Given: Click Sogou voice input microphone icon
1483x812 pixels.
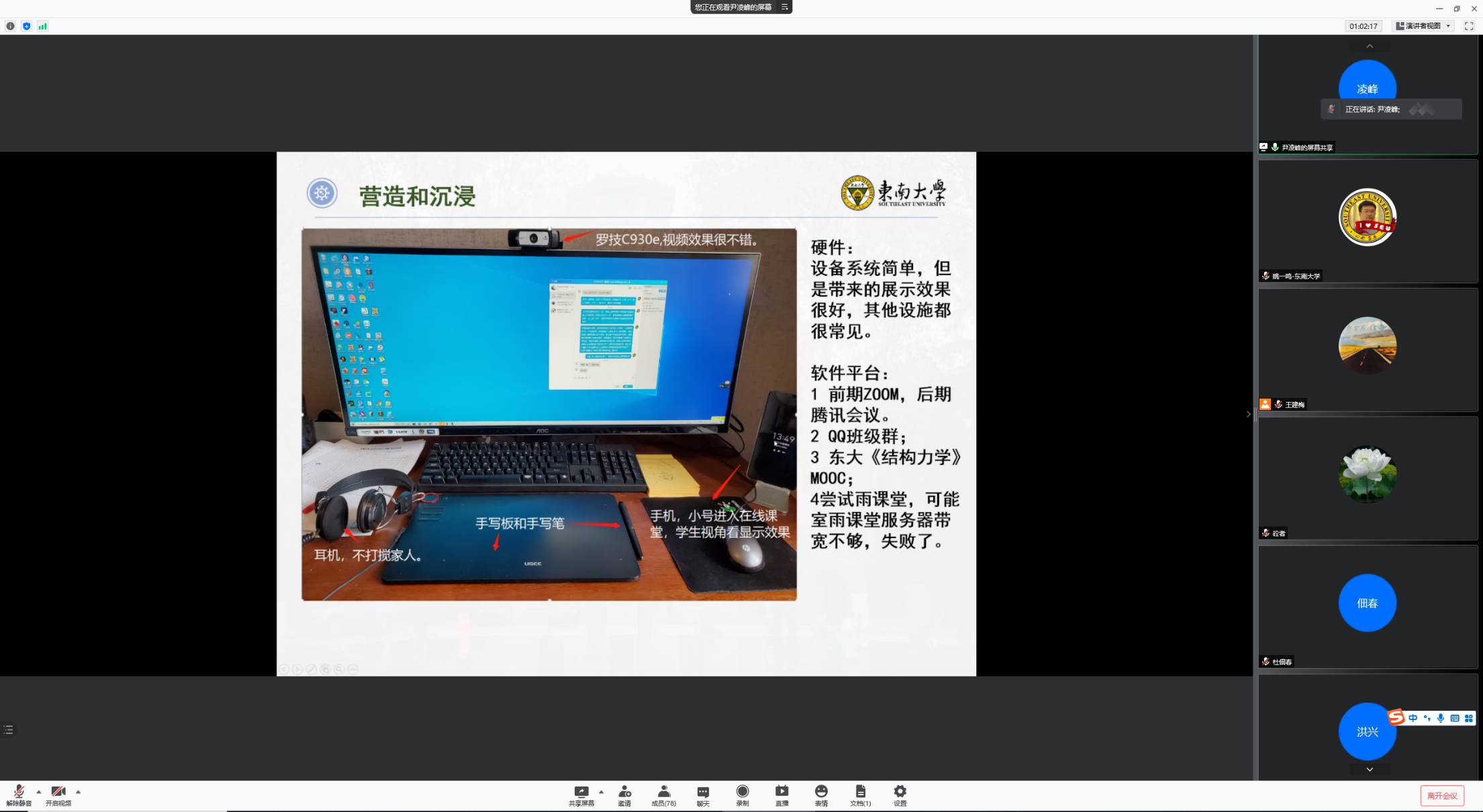Looking at the screenshot, I should tap(1441, 718).
